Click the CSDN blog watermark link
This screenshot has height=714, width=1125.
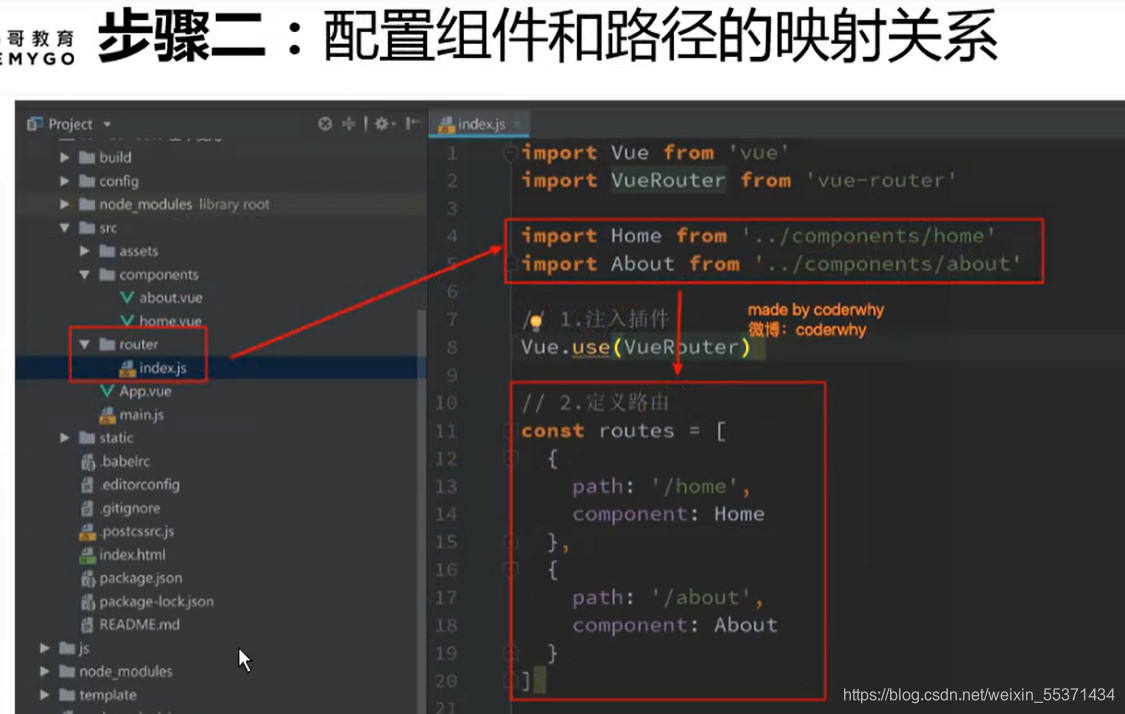(975, 692)
